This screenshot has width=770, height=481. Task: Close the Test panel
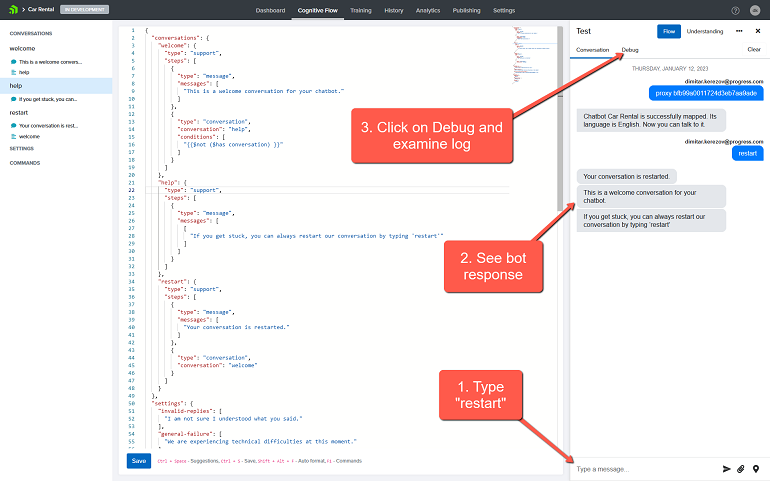(x=758, y=31)
